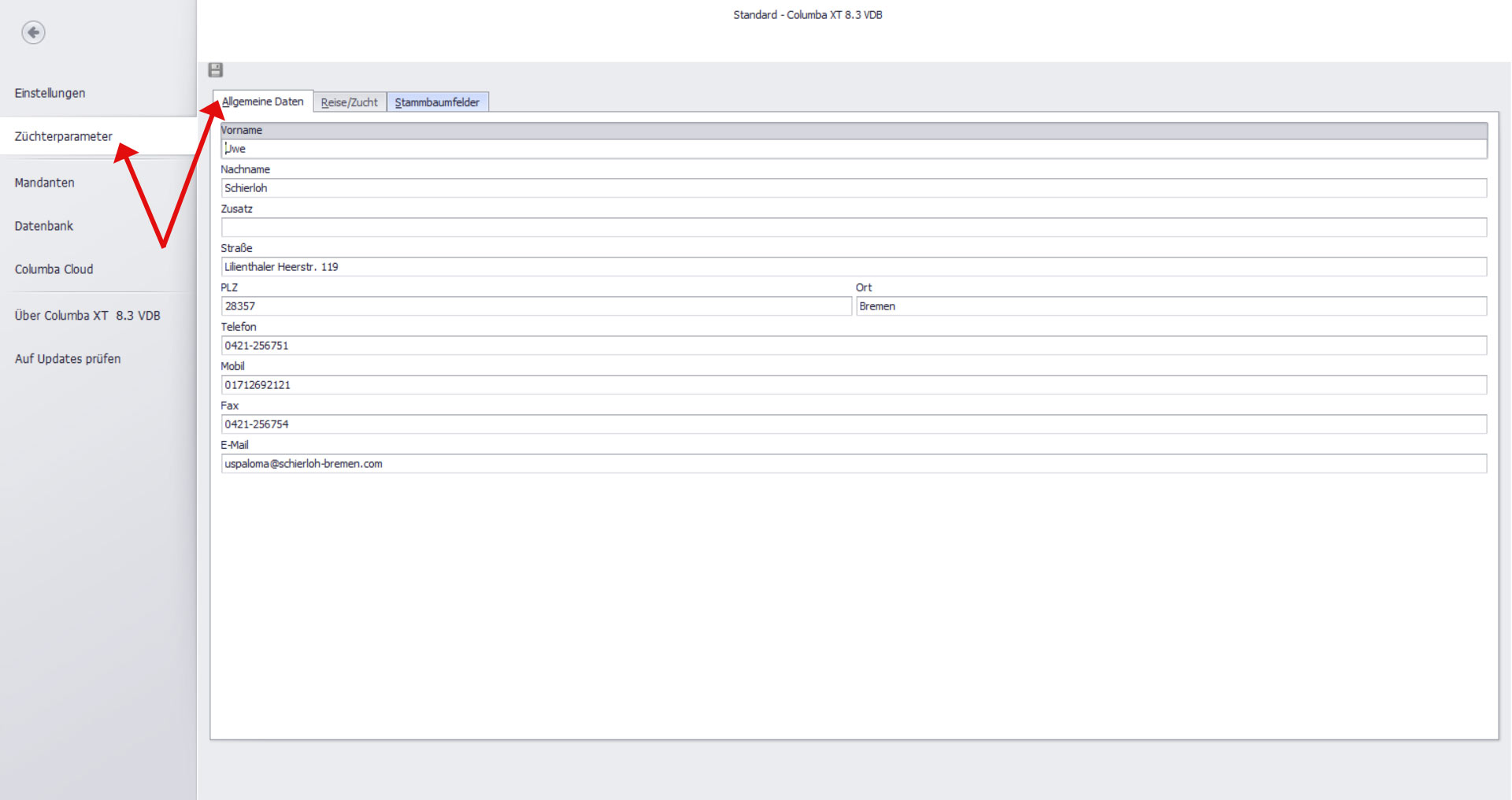Screen dimensions: 1512x800
Task: Select Züchterparameter in the sidebar
Action: click(63, 136)
